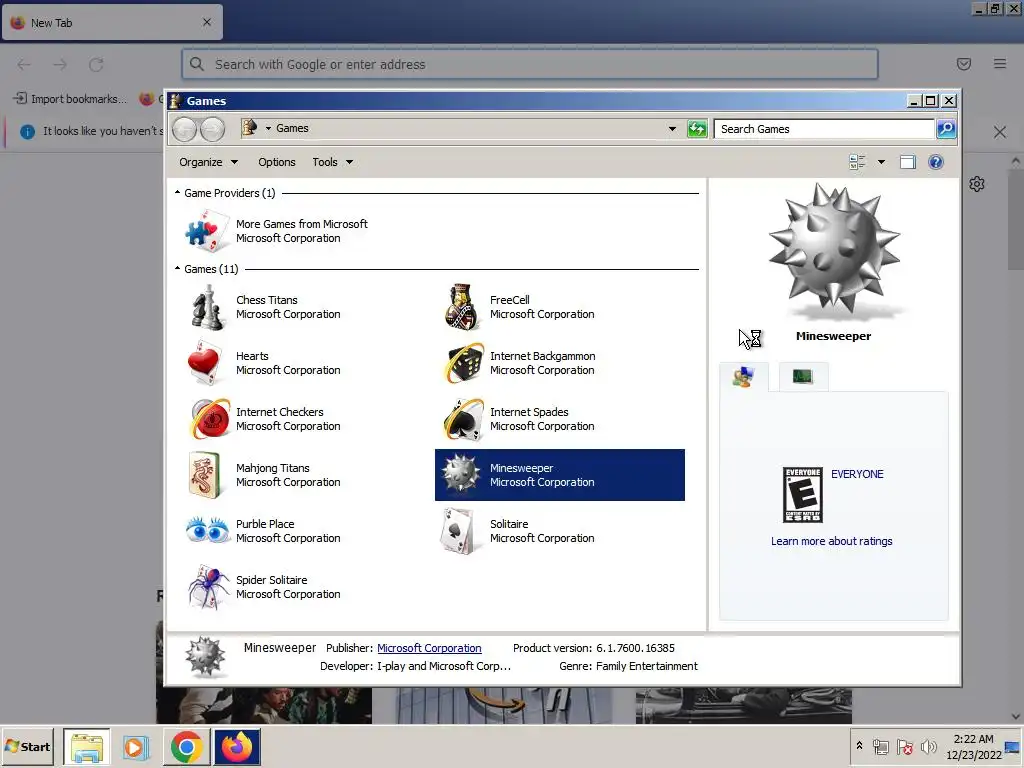The width and height of the screenshot is (1024, 768).
Task: Click into the Search Games field
Action: coord(824,129)
